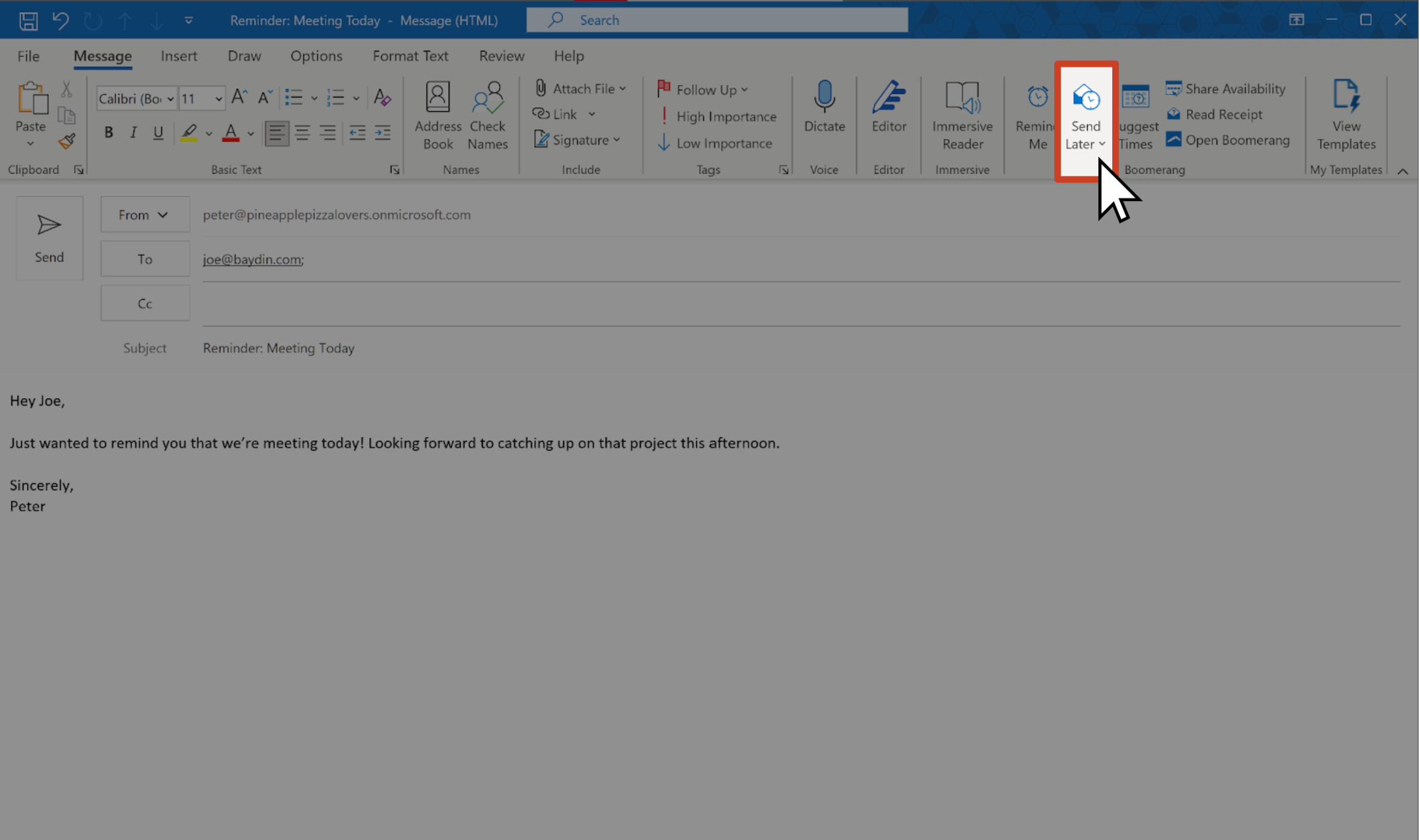
Task: Select Low Importance tag option
Action: pyautogui.click(x=715, y=142)
